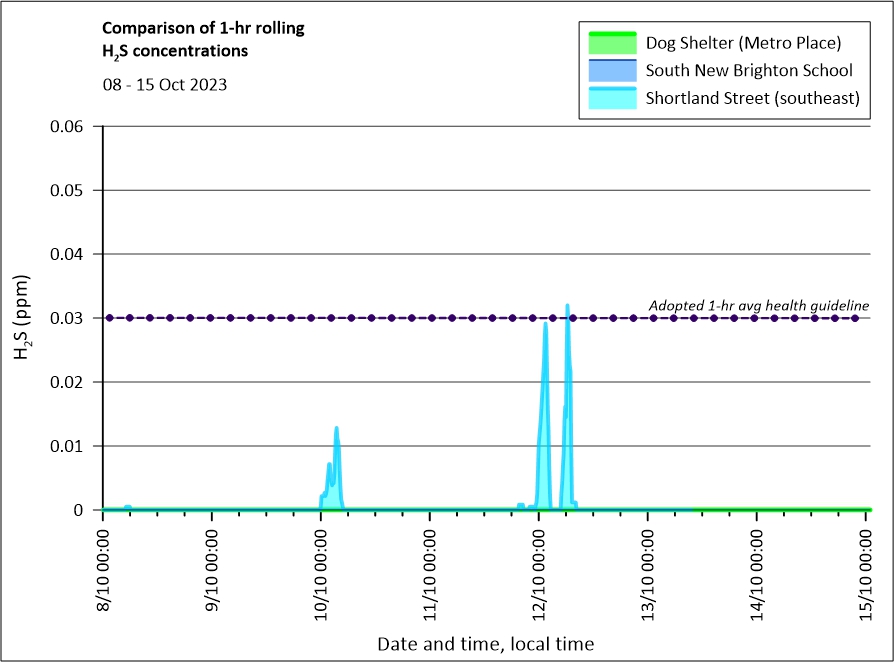The height and width of the screenshot is (662, 894).
Task: Select the 'Shortland Street (southeast)' legend label
Action: point(753,98)
